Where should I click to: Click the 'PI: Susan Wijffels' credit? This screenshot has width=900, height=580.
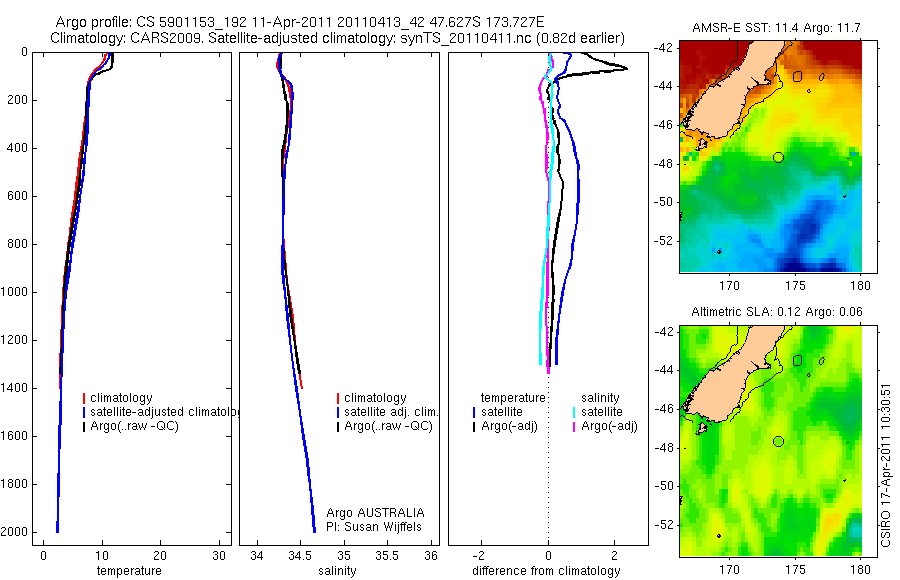[374, 527]
